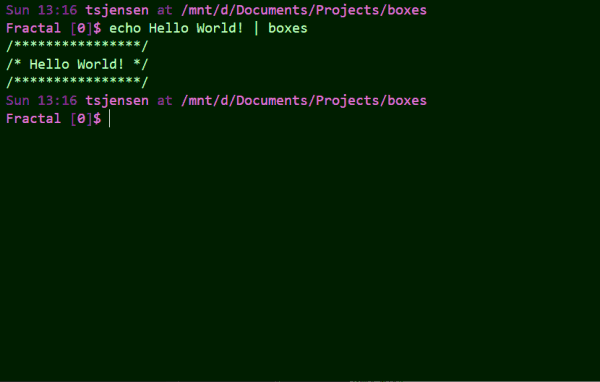
Task: Click the text cursor after the last prompt
Action: pos(109,119)
